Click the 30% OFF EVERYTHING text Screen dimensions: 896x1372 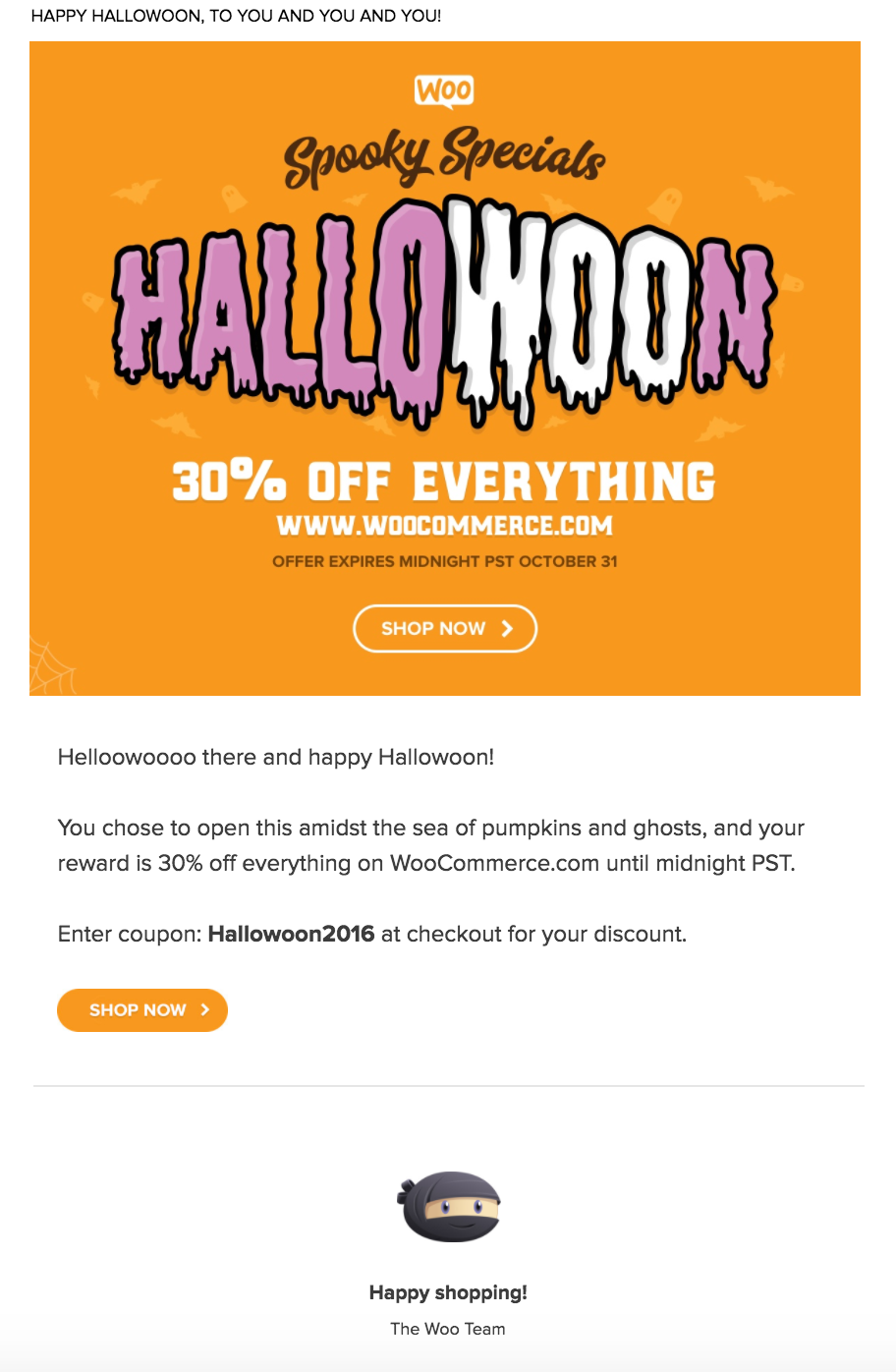(x=444, y=483)
